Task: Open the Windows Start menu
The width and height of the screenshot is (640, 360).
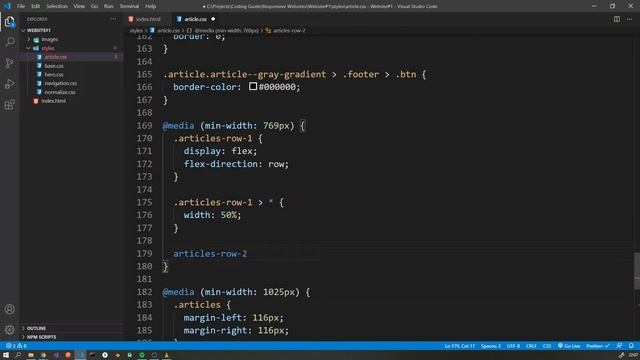Action: (x=6, y=355)
